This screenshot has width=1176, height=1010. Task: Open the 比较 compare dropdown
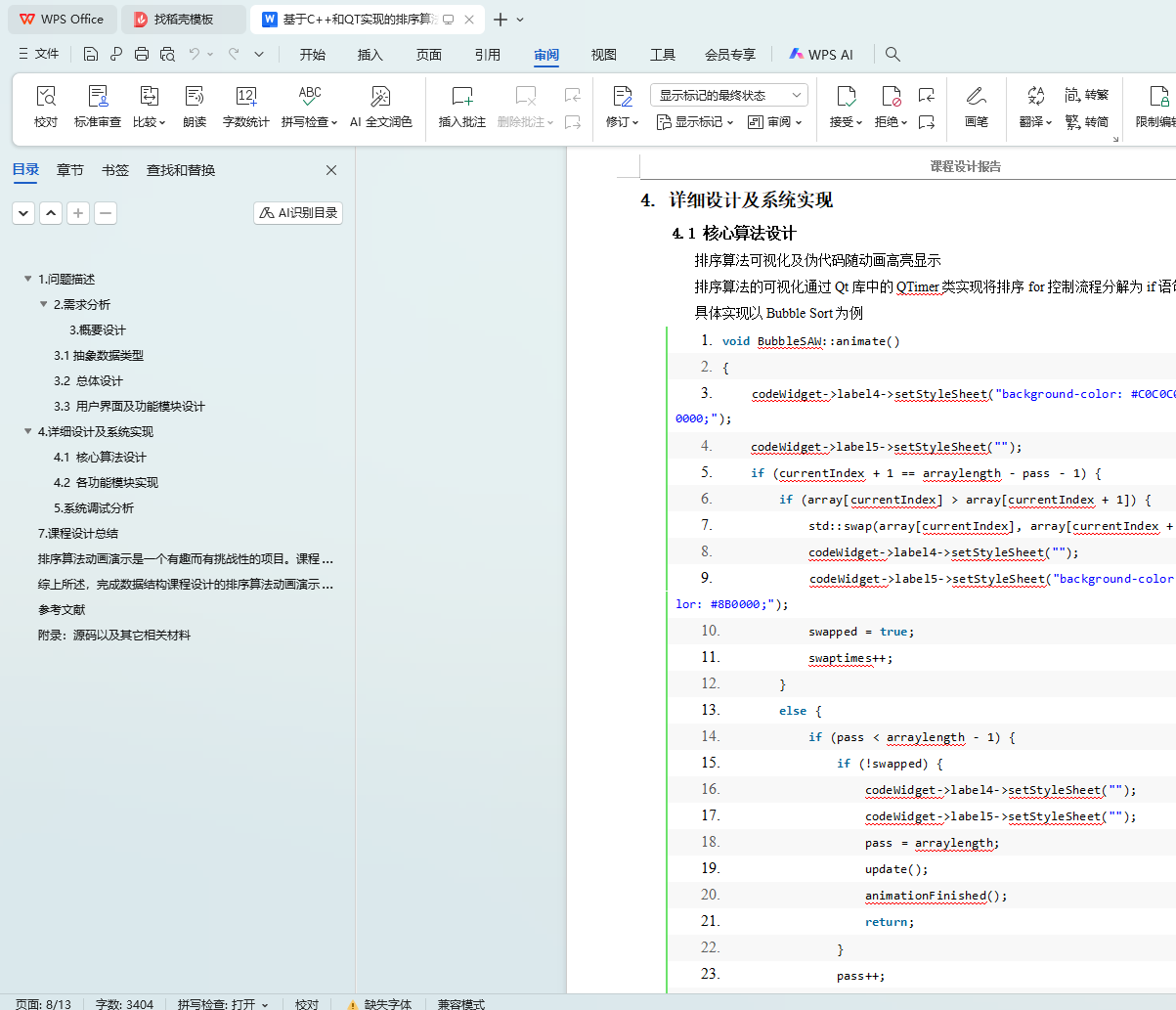point(149,122)
